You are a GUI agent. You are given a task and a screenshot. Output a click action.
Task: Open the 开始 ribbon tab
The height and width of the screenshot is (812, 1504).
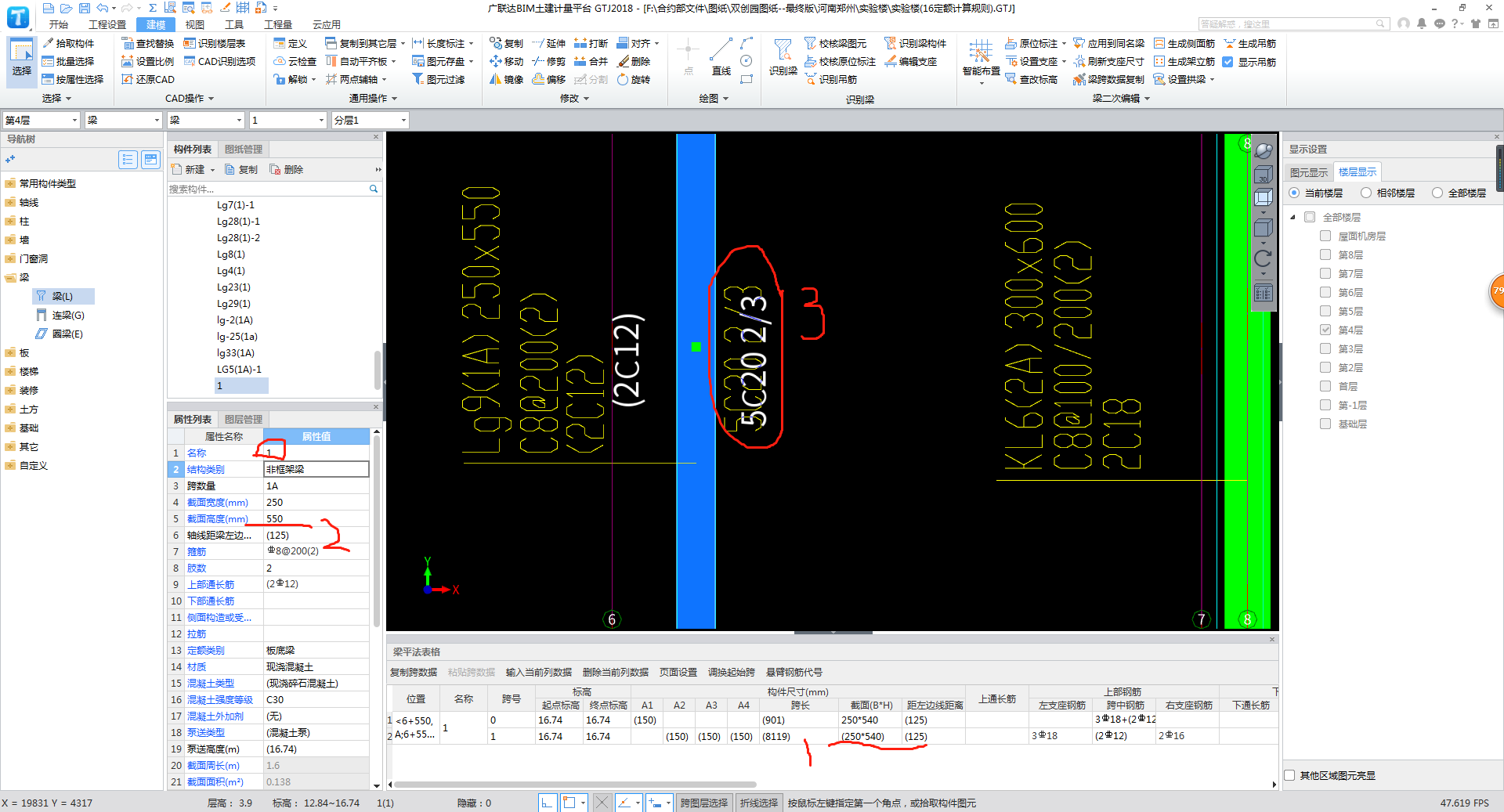(59, 24)
